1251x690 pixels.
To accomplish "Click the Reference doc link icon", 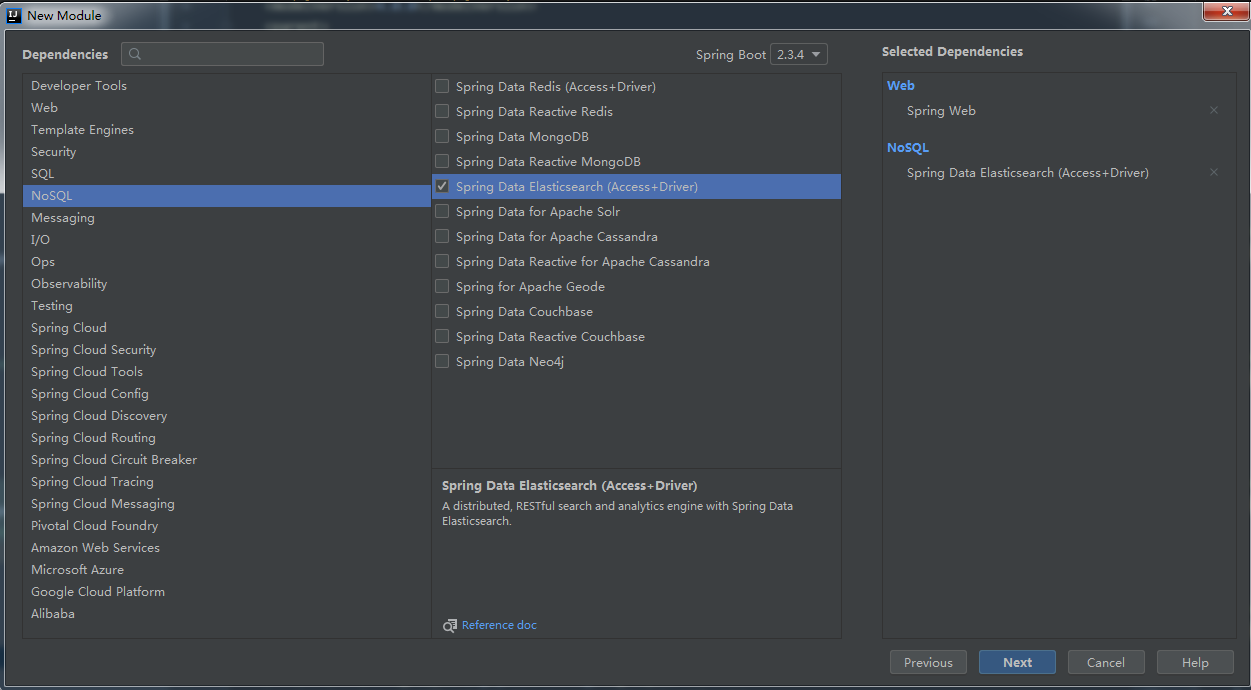I will pyautogui.click(x=450, y=625).
